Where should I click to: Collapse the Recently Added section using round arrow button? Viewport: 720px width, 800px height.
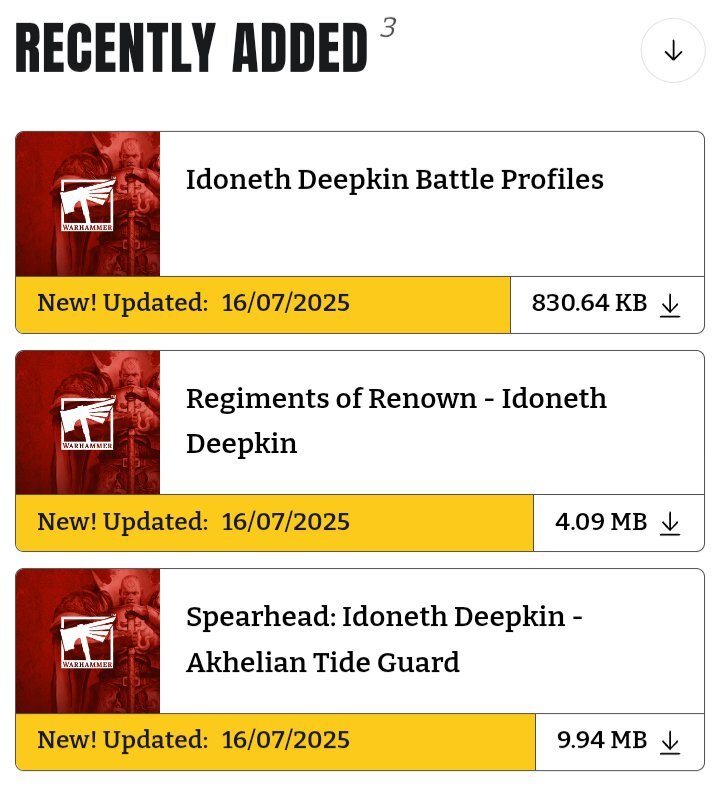pos(673,51)
